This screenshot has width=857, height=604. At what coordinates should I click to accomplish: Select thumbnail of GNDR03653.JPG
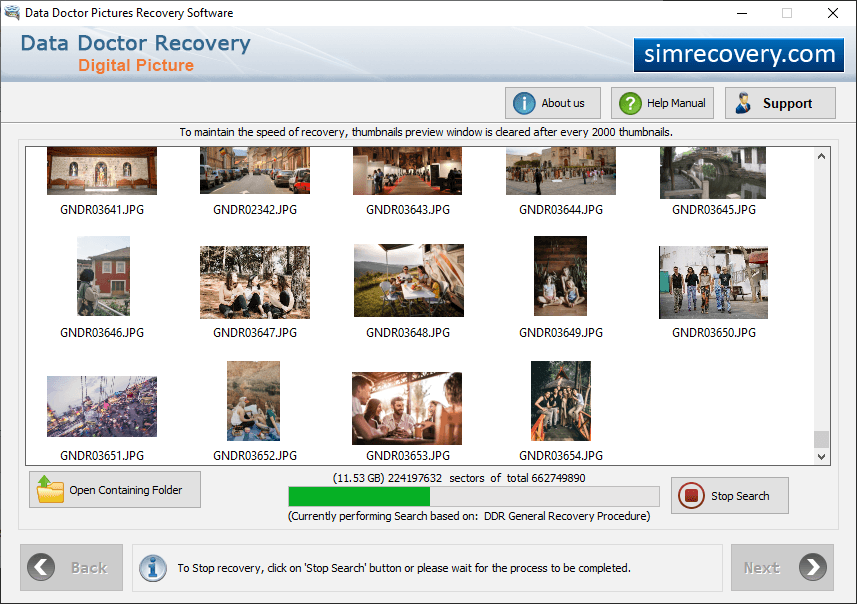[407, 408]
